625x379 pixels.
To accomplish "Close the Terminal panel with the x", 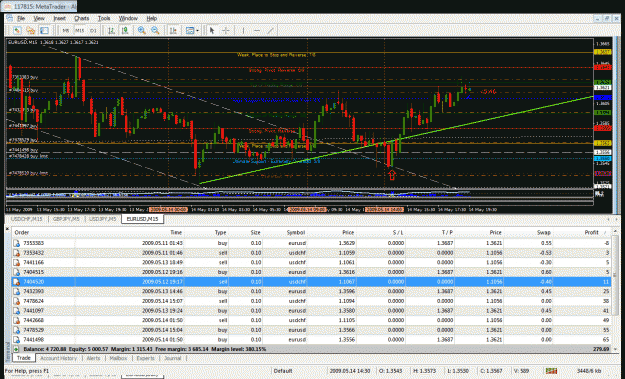I will 7,229.
